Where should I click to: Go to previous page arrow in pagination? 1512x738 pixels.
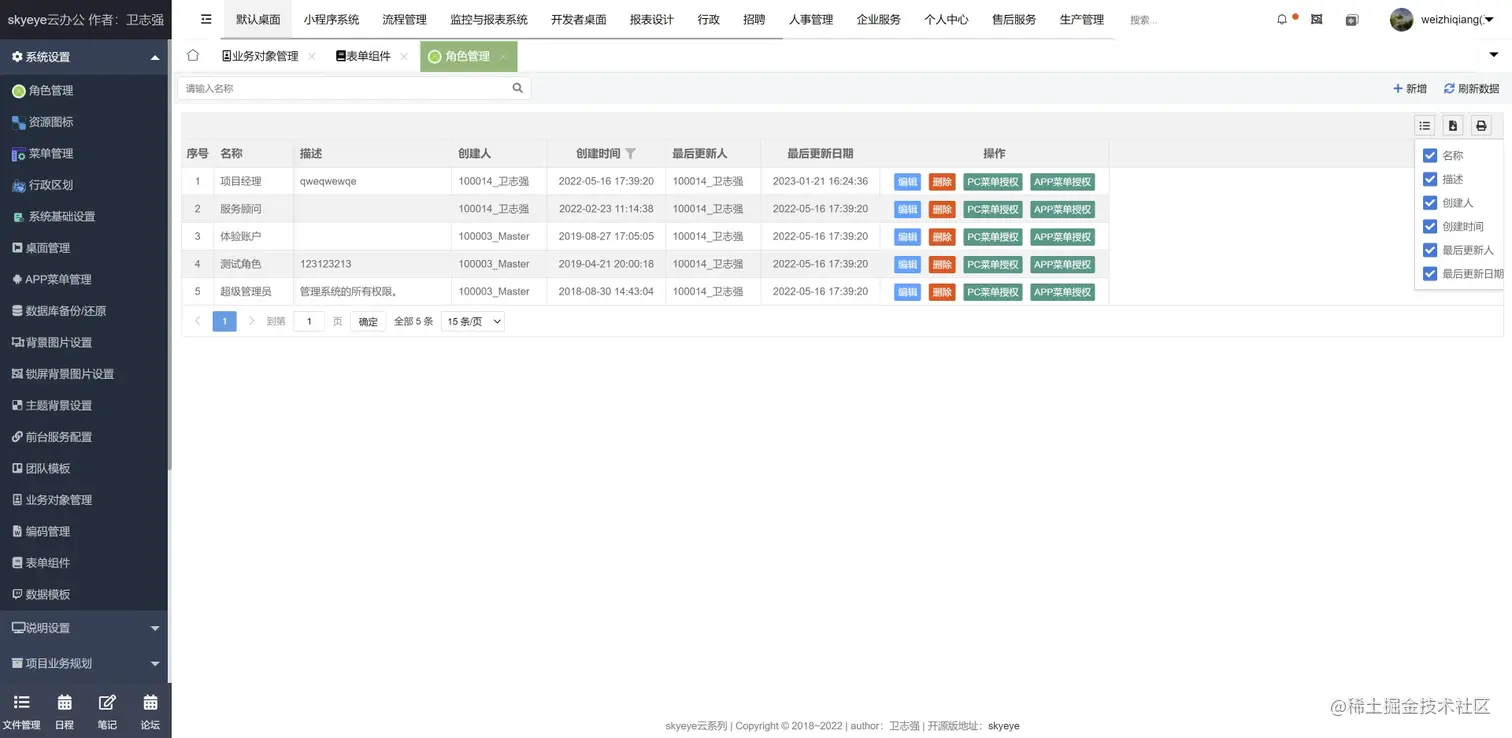(x=198, y=321)
